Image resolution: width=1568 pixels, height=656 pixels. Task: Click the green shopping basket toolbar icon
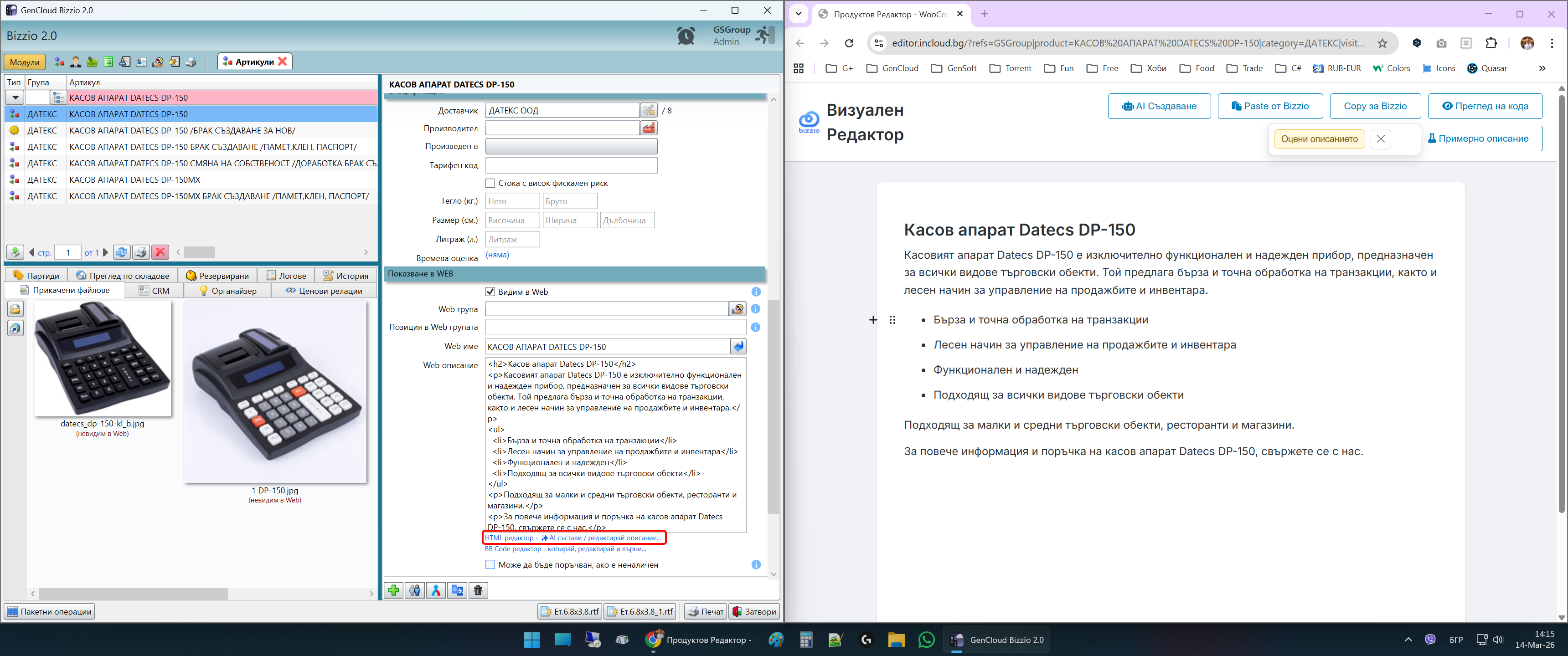click(x=92, y=62)
